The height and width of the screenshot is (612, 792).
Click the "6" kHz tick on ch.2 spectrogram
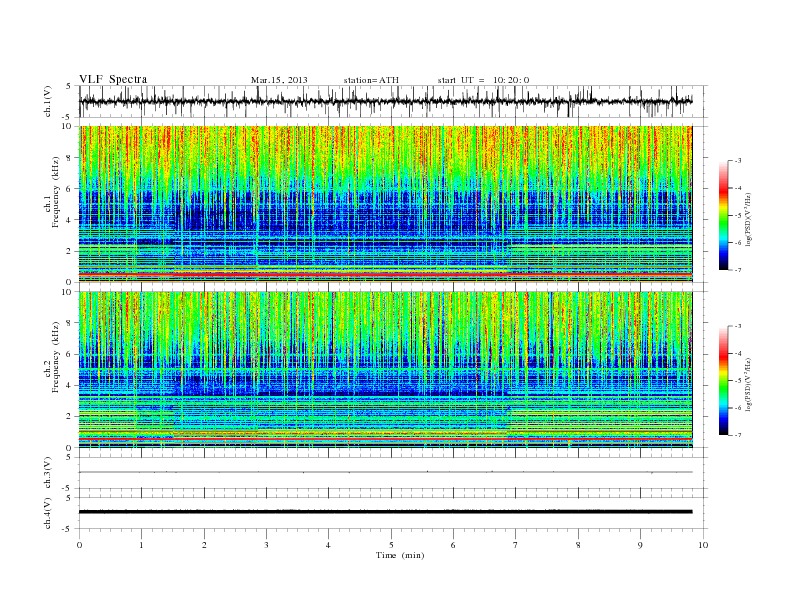69,354
